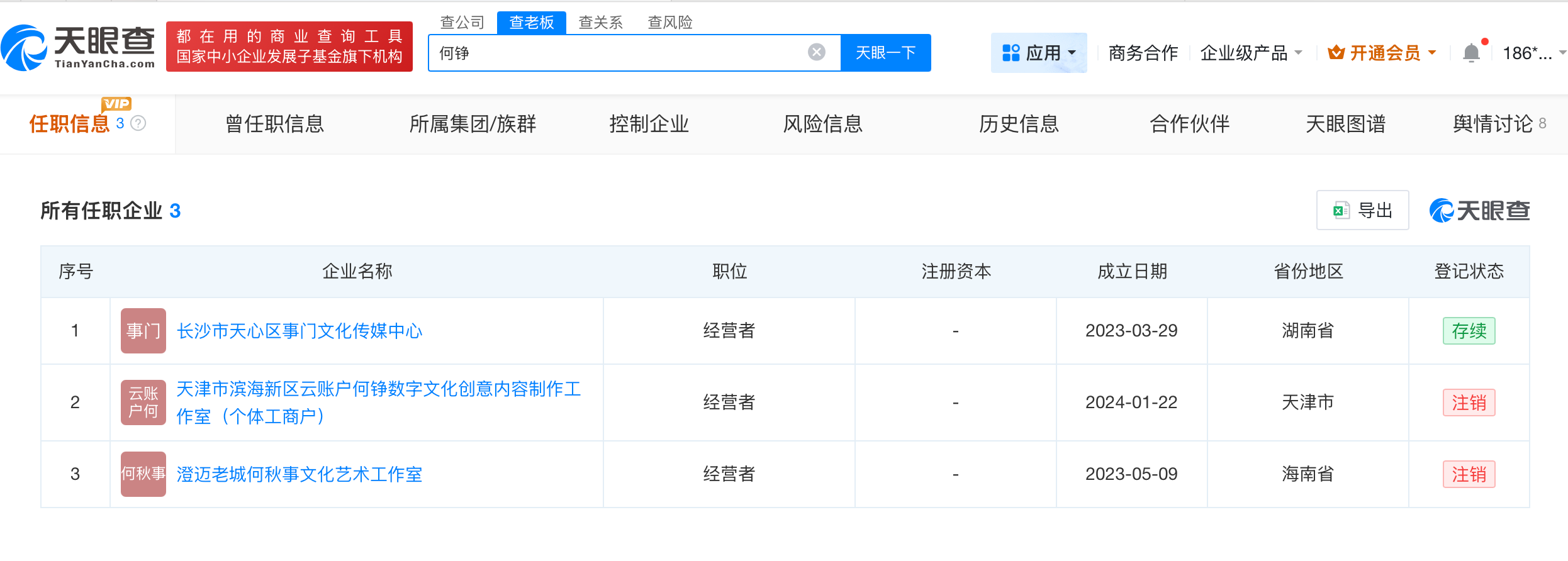The image size is (1568, 561).
Task: Click the 海南省 cell
Action: [x=1308, y=474]
